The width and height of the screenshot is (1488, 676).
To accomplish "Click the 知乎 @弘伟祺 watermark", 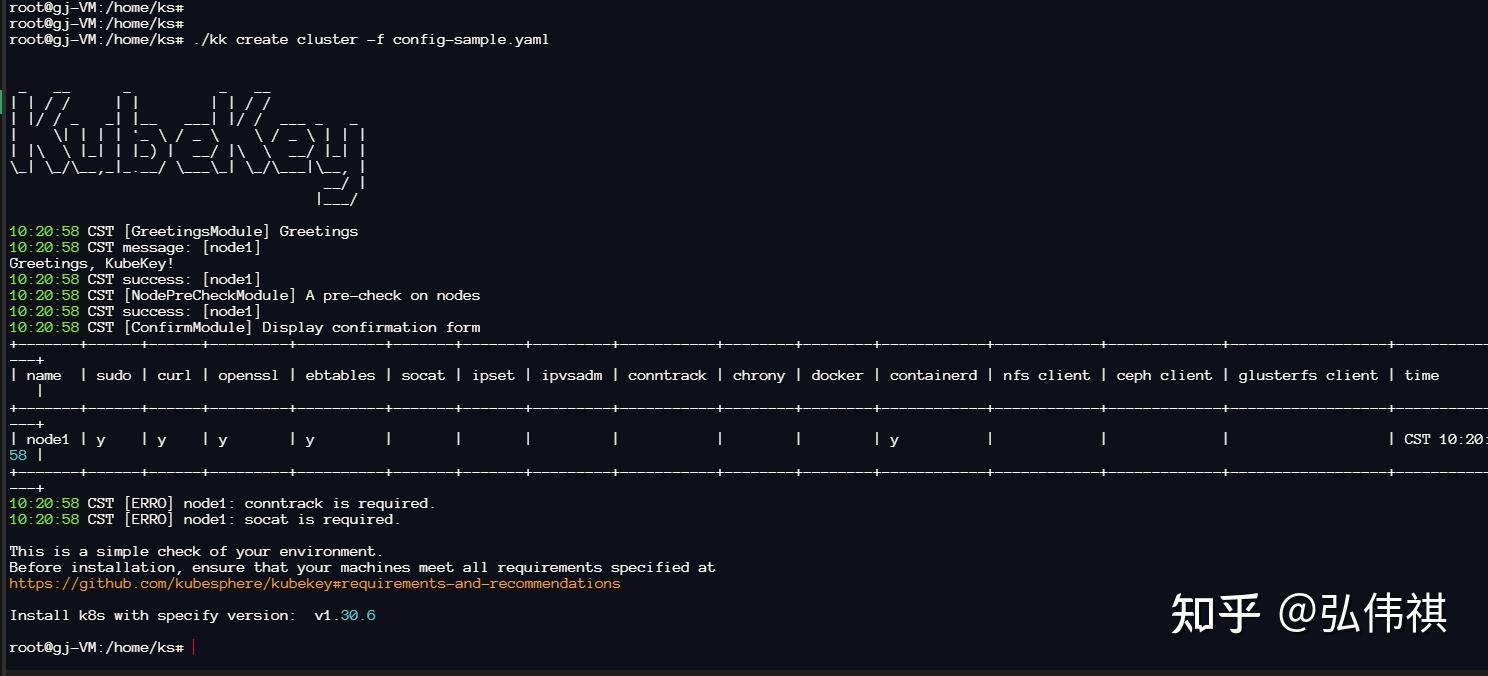I will [x=1308, y=612].
